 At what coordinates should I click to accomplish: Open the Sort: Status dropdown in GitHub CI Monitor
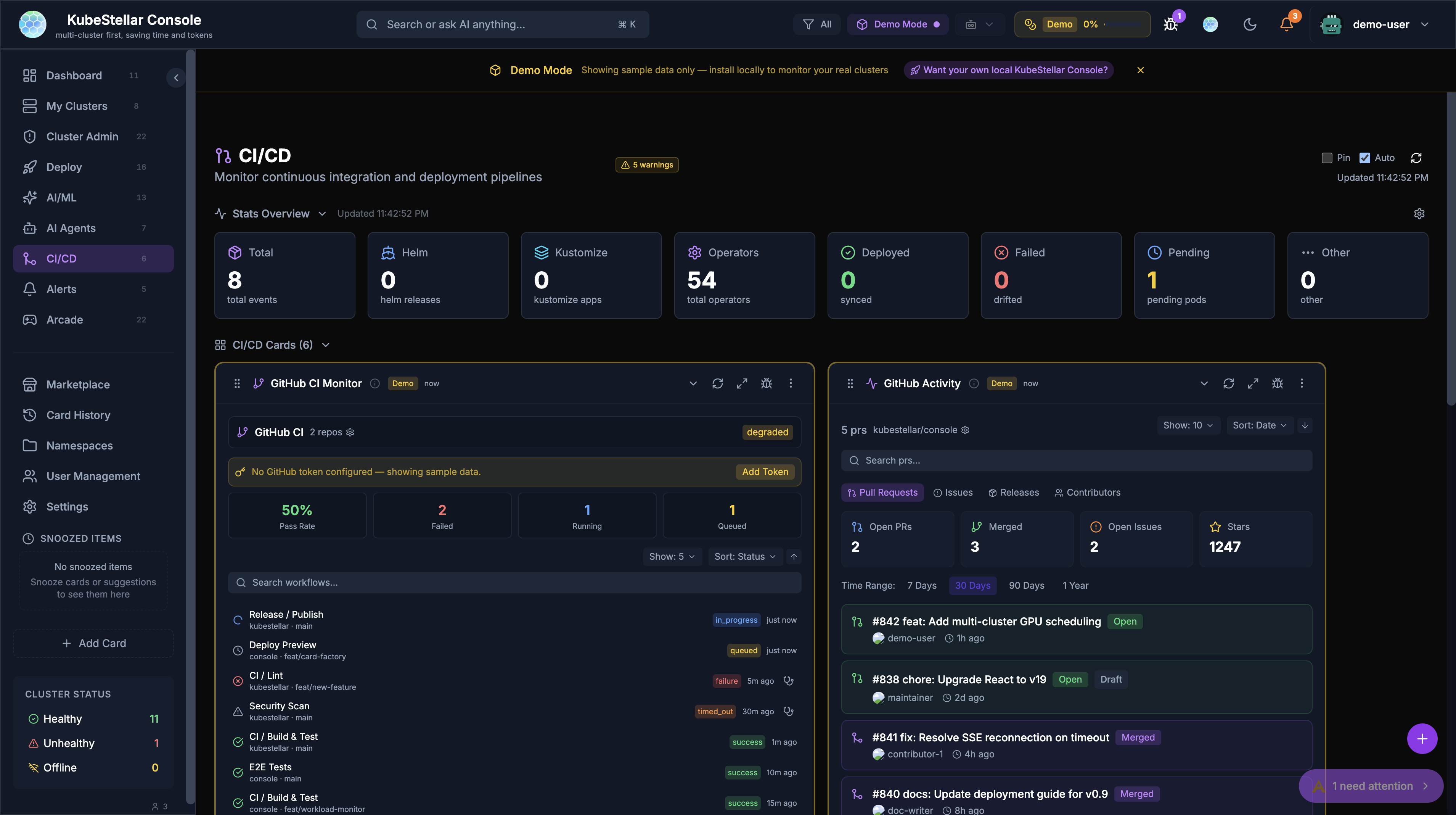pos(744,557)
